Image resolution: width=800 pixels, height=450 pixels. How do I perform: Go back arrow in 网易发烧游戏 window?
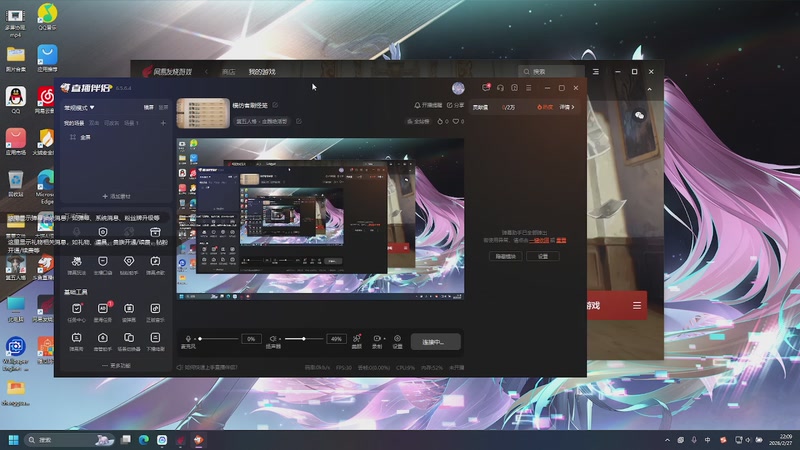click(x=206, y=72)
